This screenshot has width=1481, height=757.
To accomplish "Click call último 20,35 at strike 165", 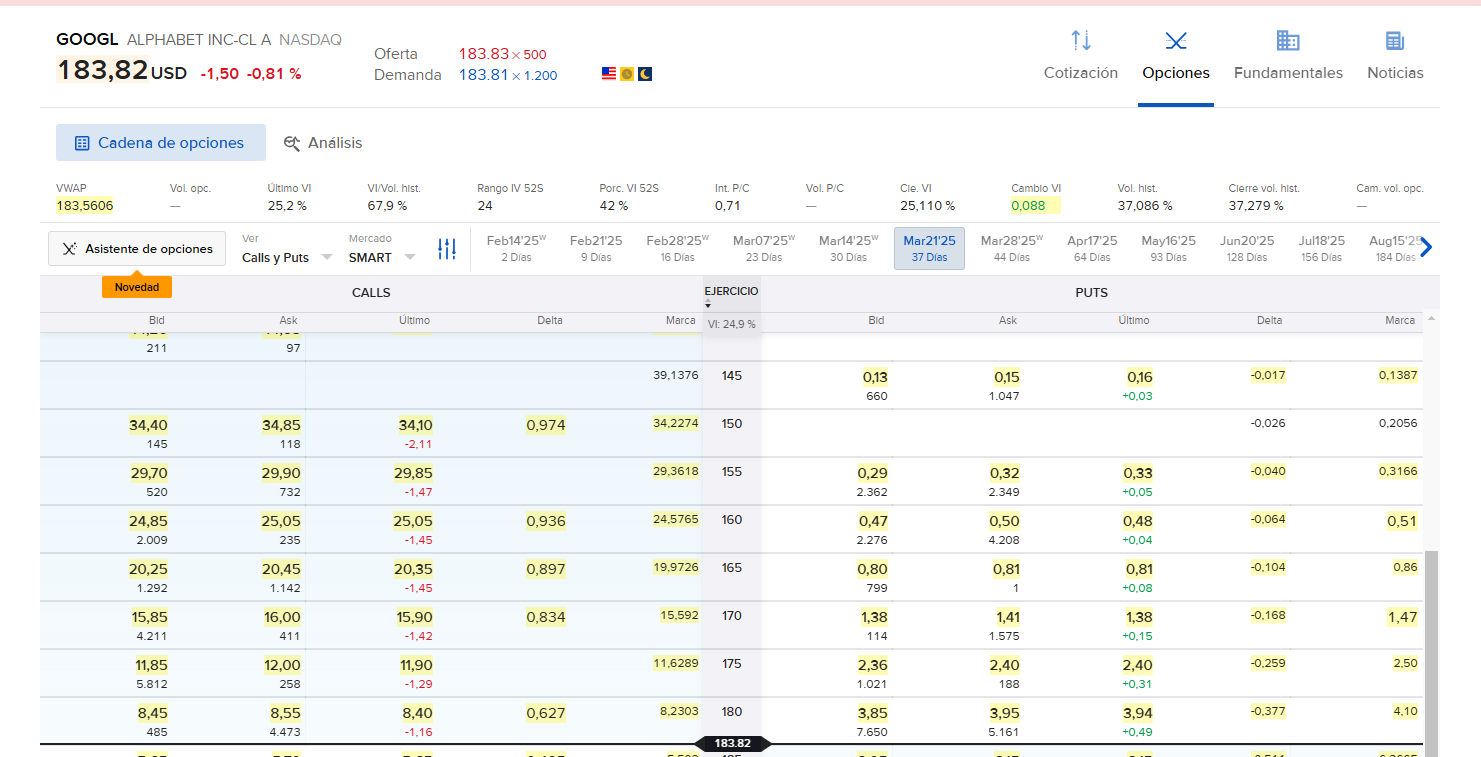I will tap(414, 569).
